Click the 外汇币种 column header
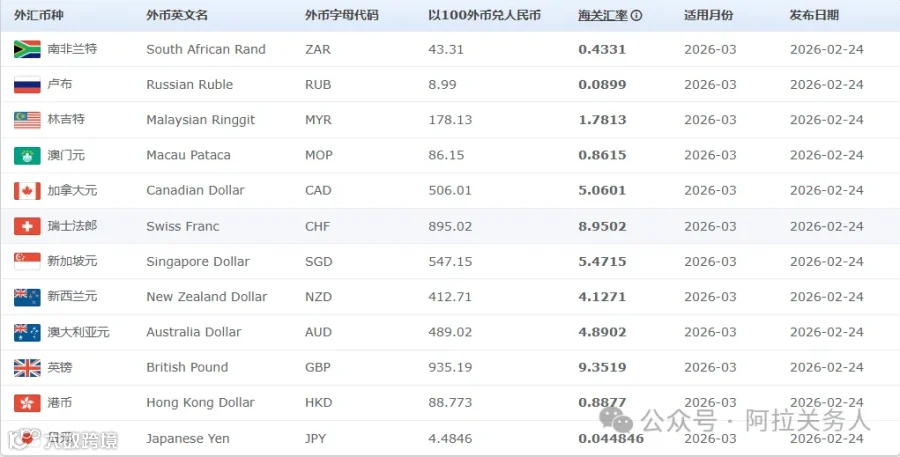The height and width of the screenshot is (457, 900). (39, 16)
